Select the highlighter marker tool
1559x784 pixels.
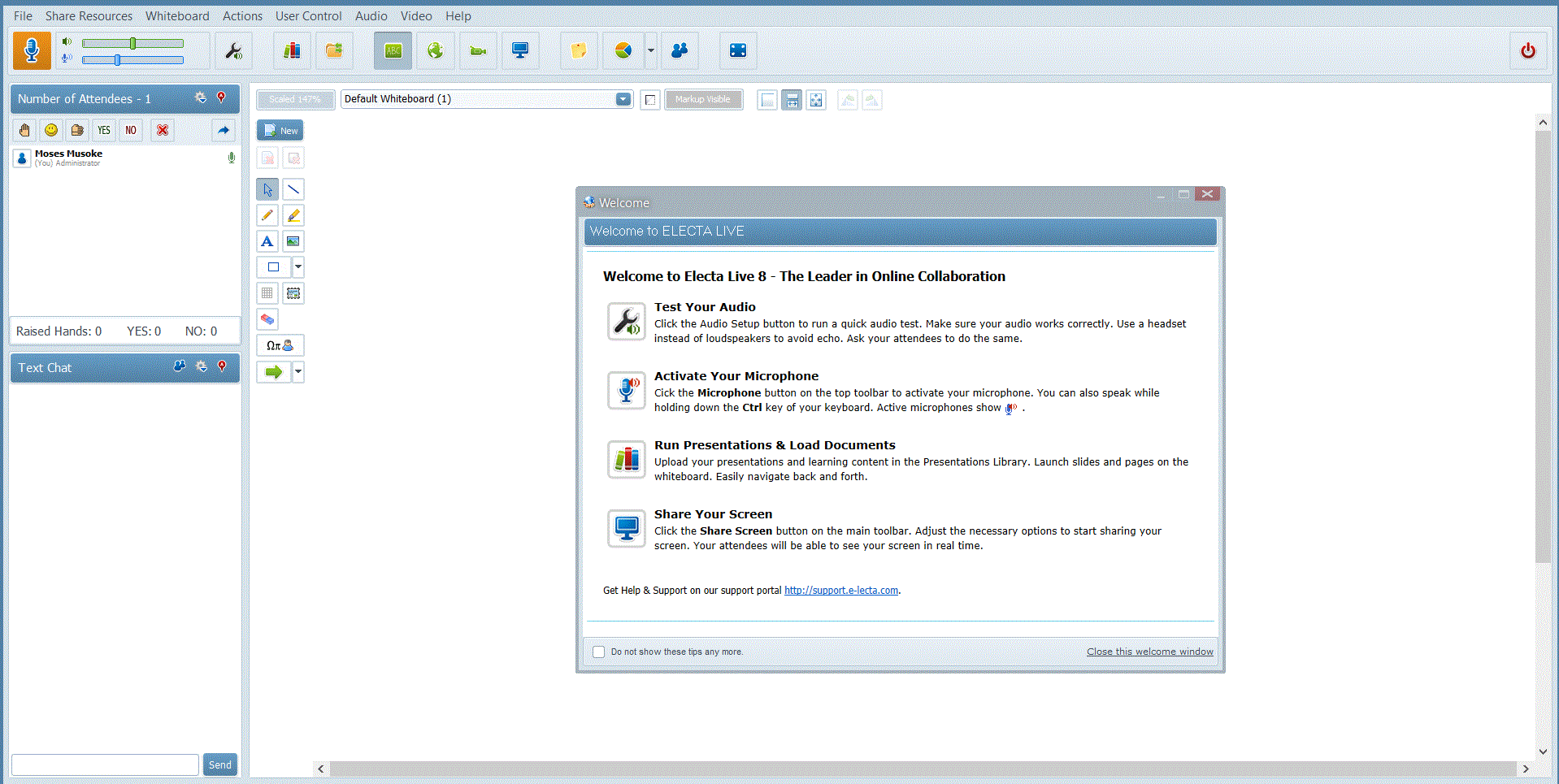pos(293,215)
